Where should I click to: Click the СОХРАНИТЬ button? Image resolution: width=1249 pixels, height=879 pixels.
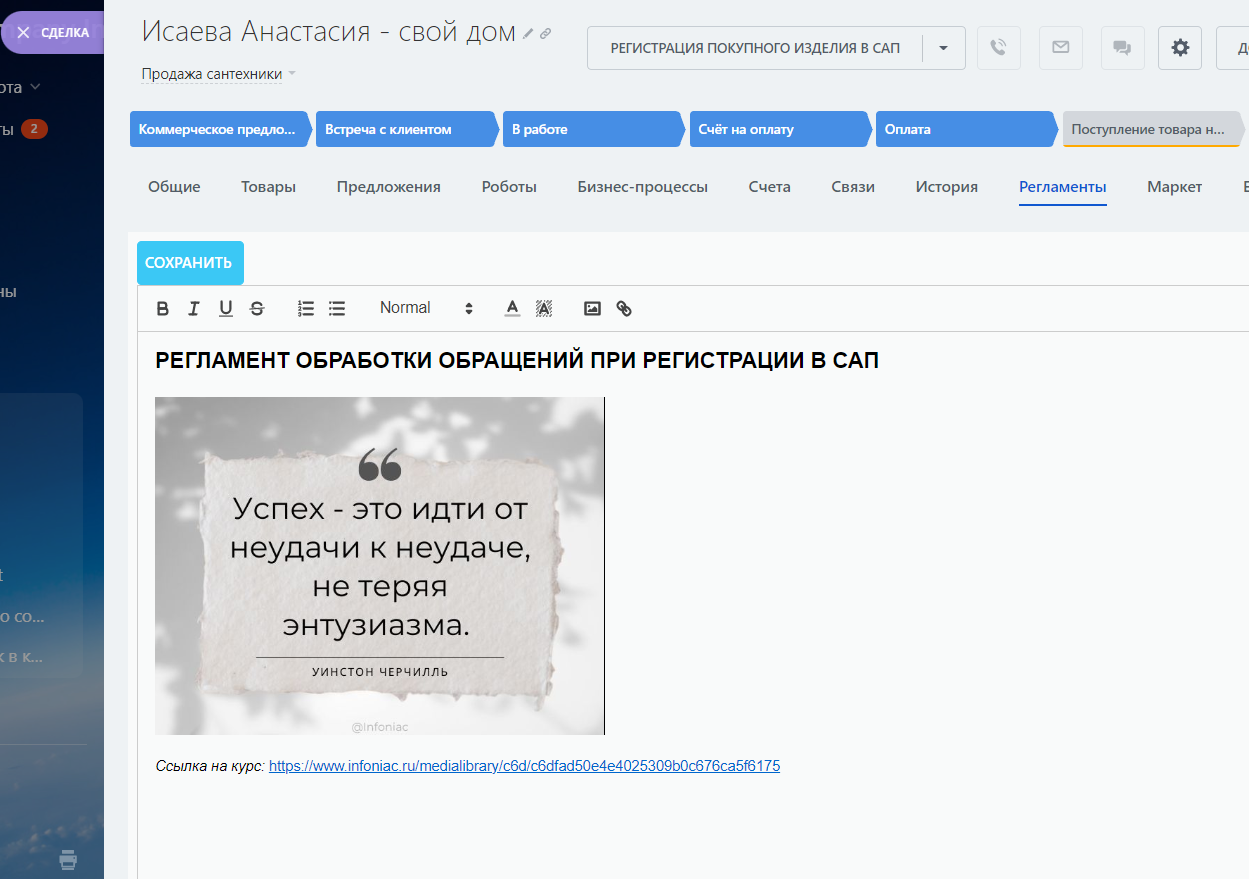(x=189, y=263)
